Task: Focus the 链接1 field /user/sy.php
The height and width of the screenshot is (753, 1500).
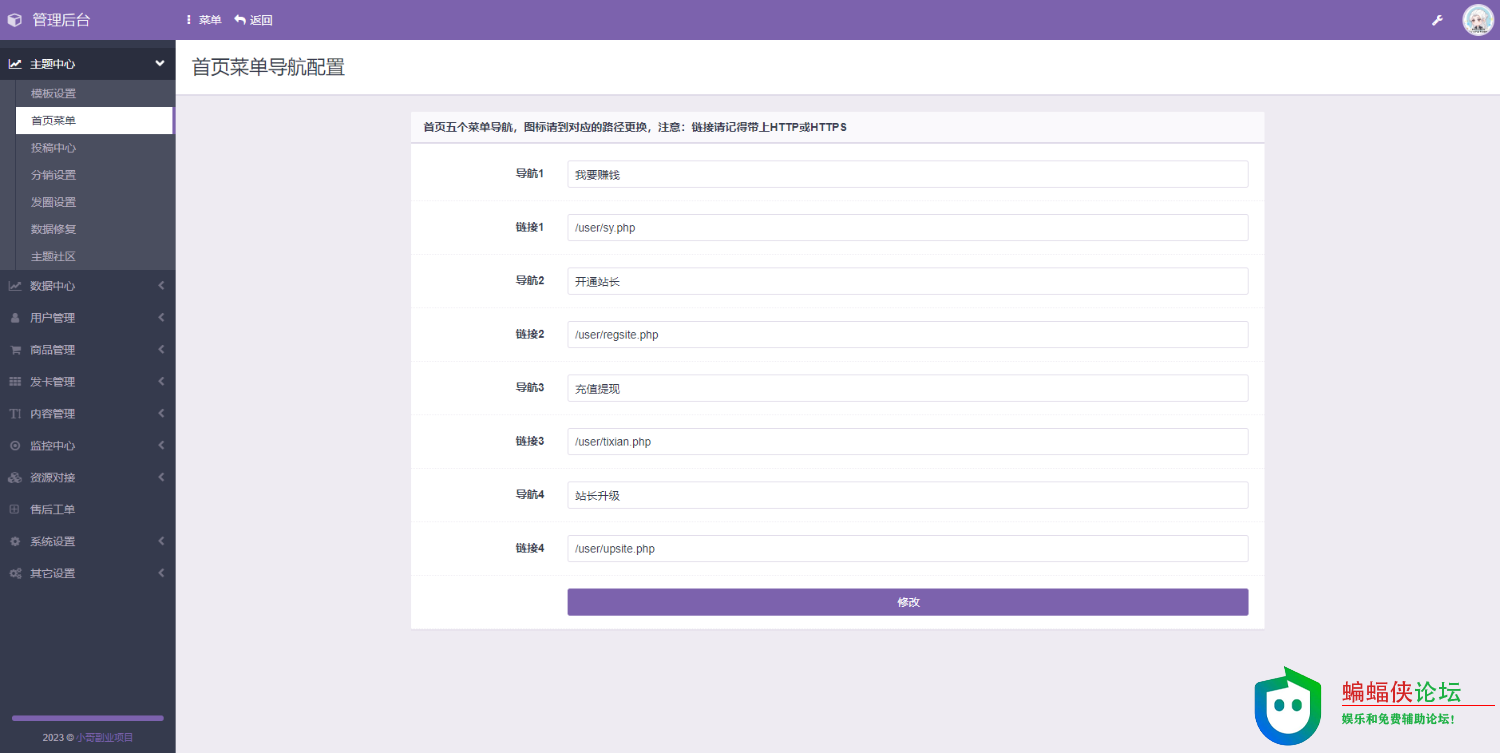Action: point(908,228)
